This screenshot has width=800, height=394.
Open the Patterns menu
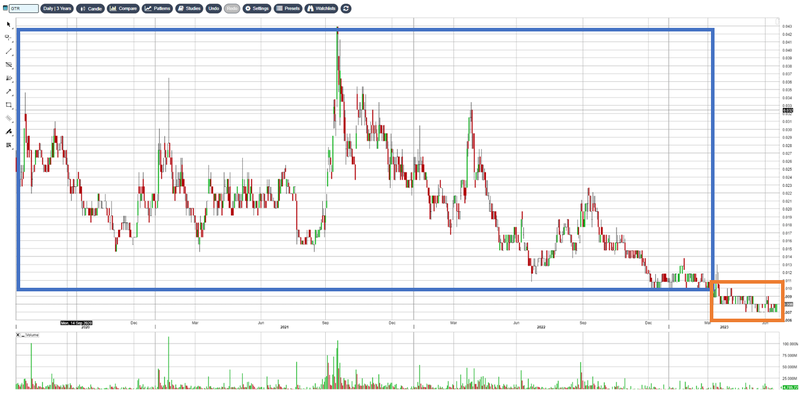[157, 9]
